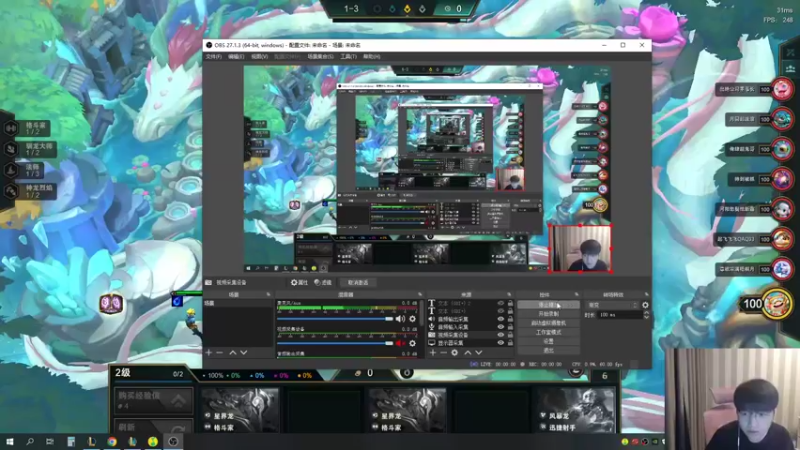Mute the microphone channel speaker icon
800x450 pixels.
401,319
